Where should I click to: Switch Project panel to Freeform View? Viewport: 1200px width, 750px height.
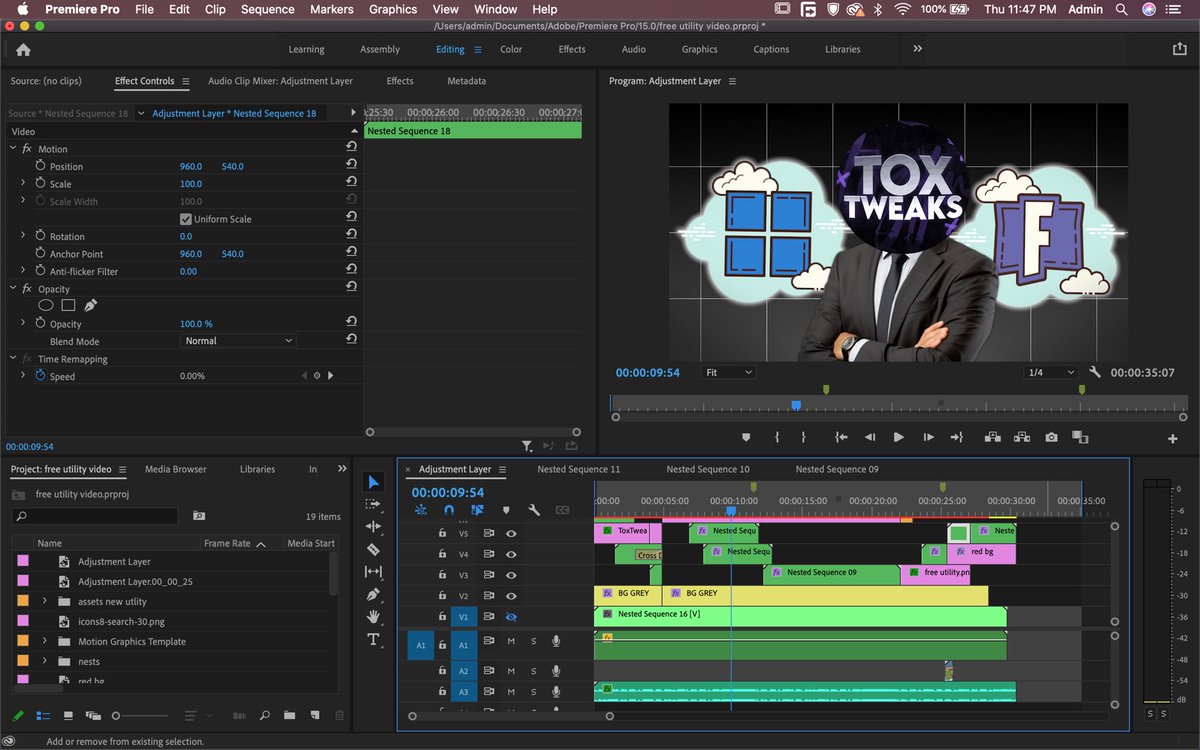coord(93,715)
